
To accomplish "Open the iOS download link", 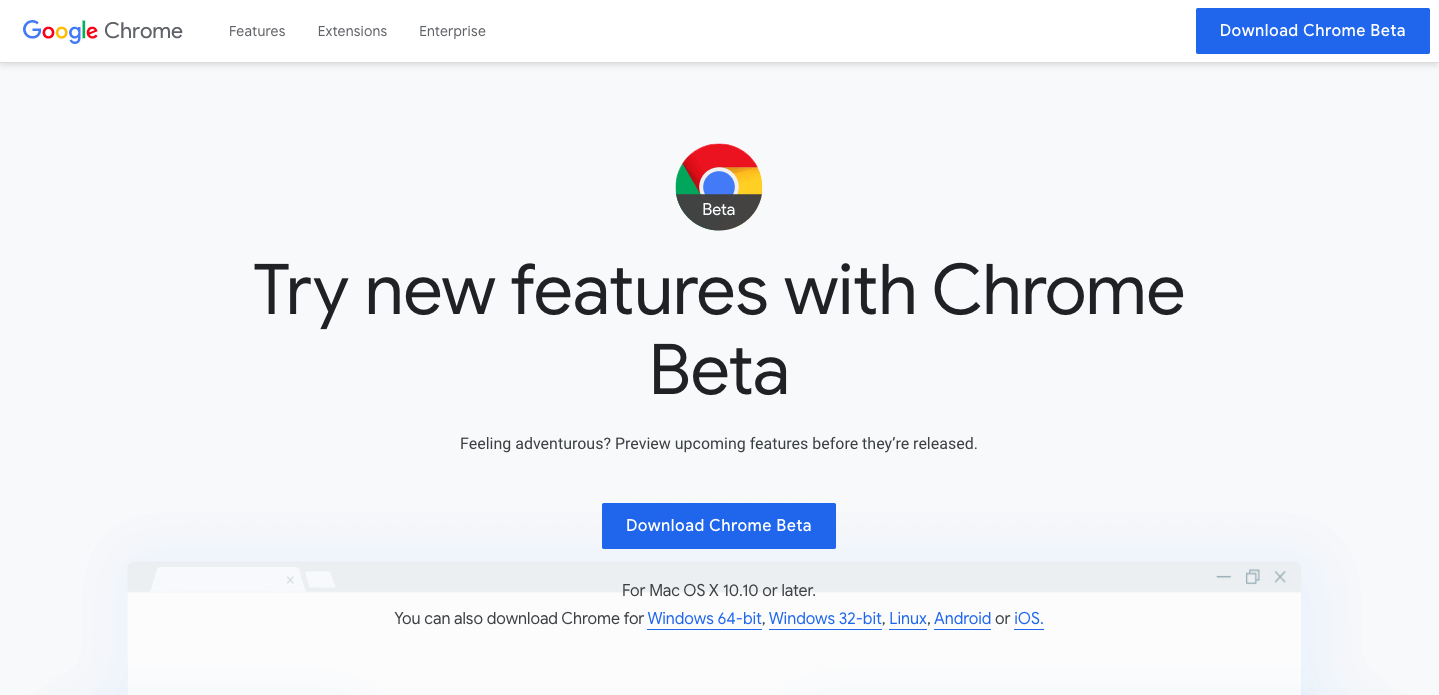I will point(1028,618).
